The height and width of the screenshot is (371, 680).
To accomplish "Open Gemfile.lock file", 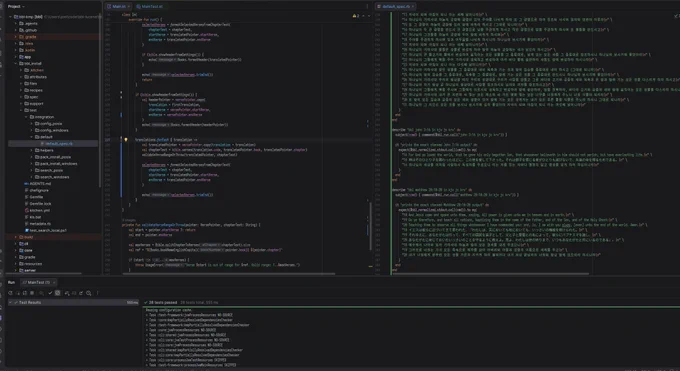I will click(x=37, y=204).
